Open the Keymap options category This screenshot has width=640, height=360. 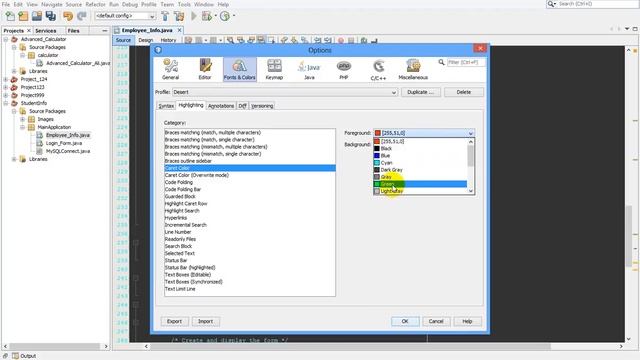tap(274, 69)
